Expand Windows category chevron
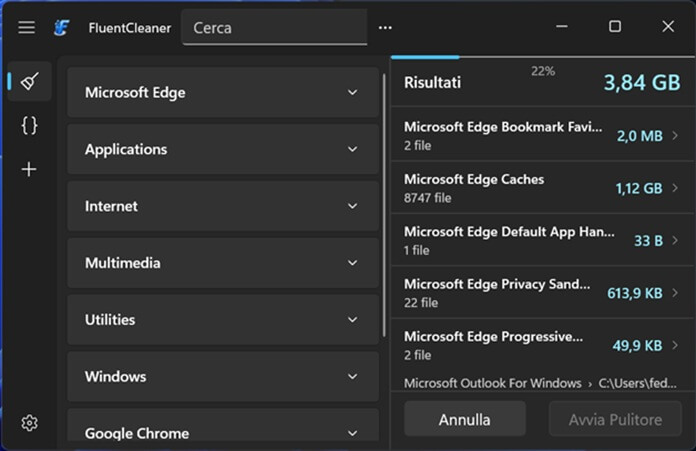696x451 pixels. (352, 376)
